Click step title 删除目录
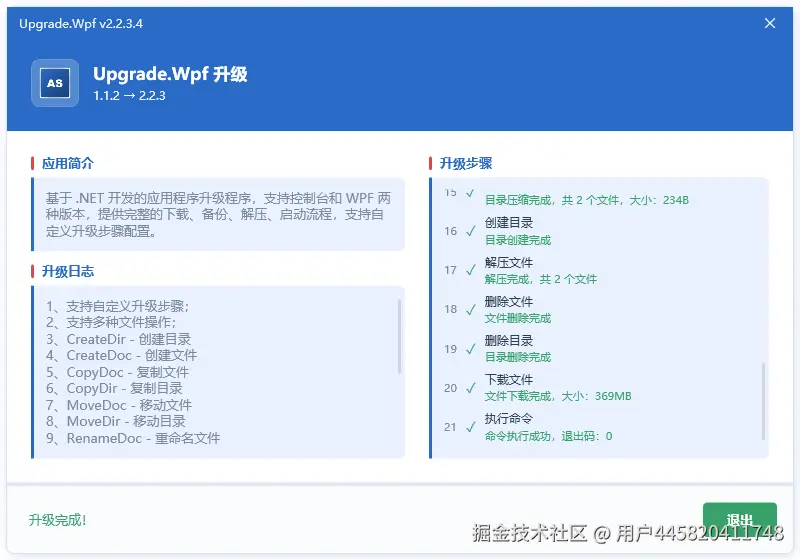800x560 pixels. click(509, 341)
